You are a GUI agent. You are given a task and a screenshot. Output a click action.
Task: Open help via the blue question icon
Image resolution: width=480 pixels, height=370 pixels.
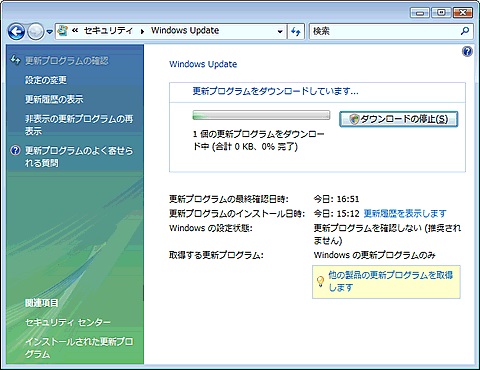point(467,52)
